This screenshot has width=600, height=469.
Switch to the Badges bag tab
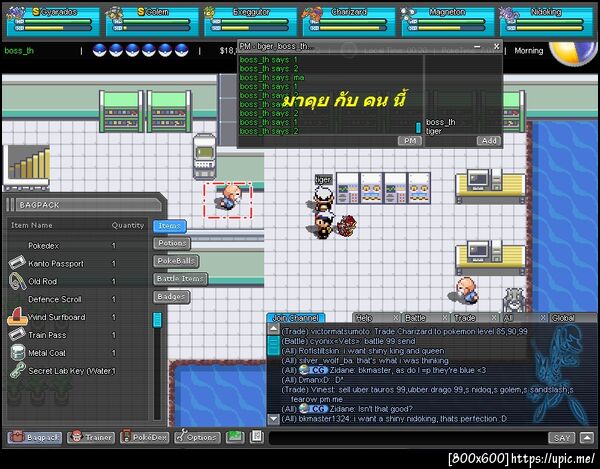point(171,296)
